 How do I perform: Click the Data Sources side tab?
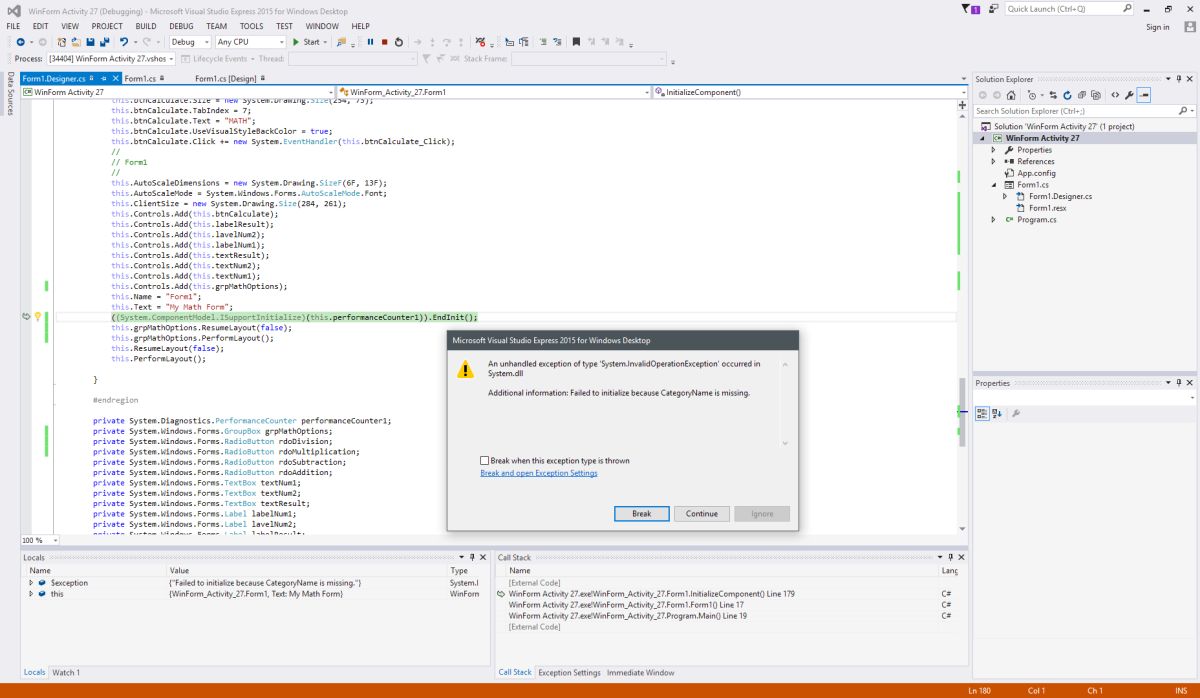point(10,94)
